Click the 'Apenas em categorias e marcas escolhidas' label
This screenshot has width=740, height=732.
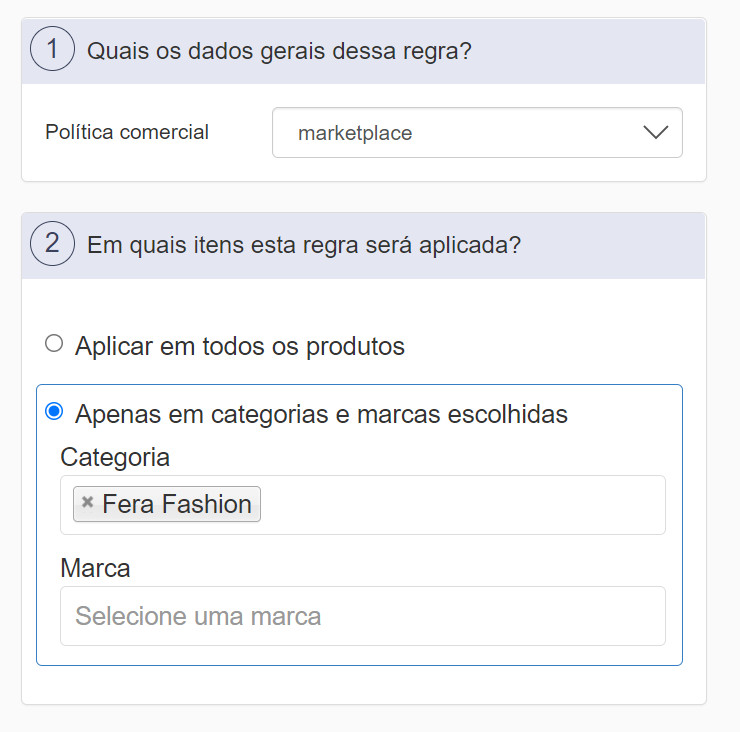(321, 413)
